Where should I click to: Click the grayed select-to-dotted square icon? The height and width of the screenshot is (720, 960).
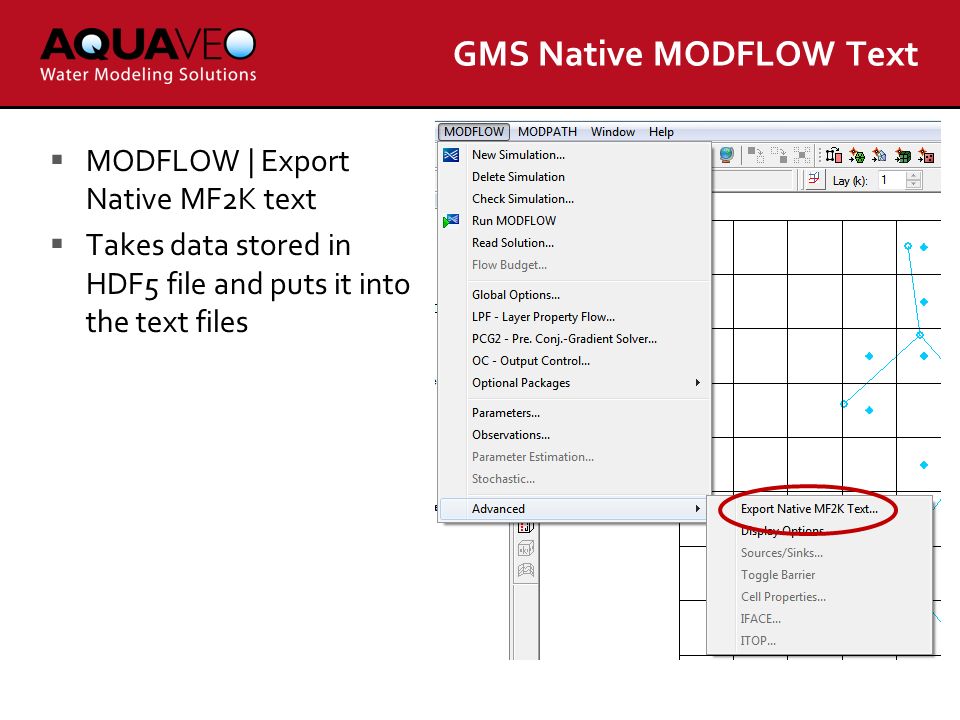click(x=756, y=156)
